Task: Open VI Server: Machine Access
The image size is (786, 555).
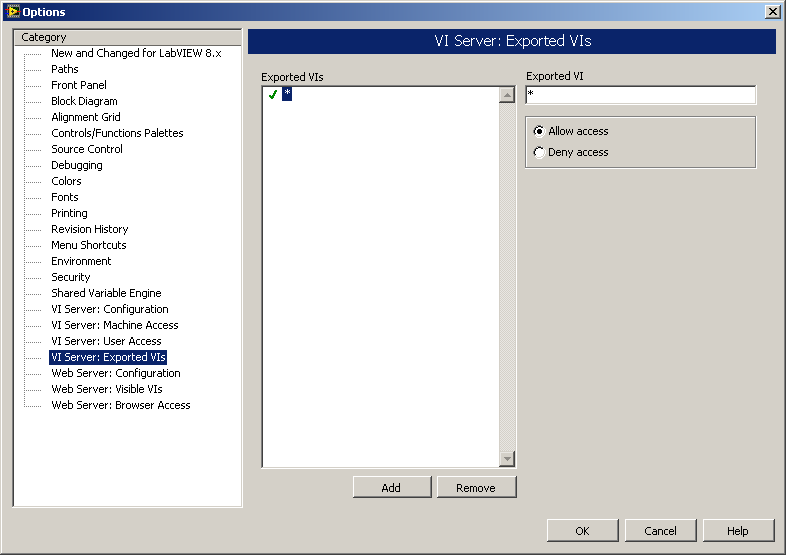Action: [x=115, y=326]
